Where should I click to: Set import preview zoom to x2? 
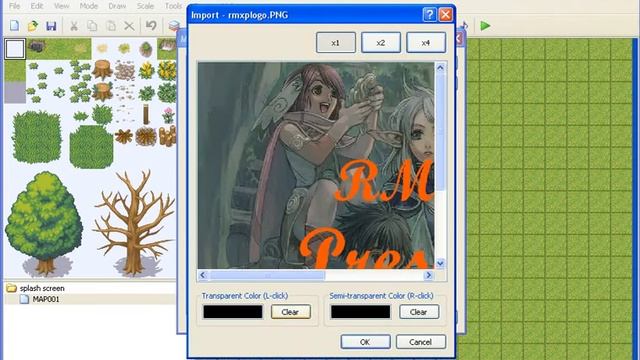(381, 42)
